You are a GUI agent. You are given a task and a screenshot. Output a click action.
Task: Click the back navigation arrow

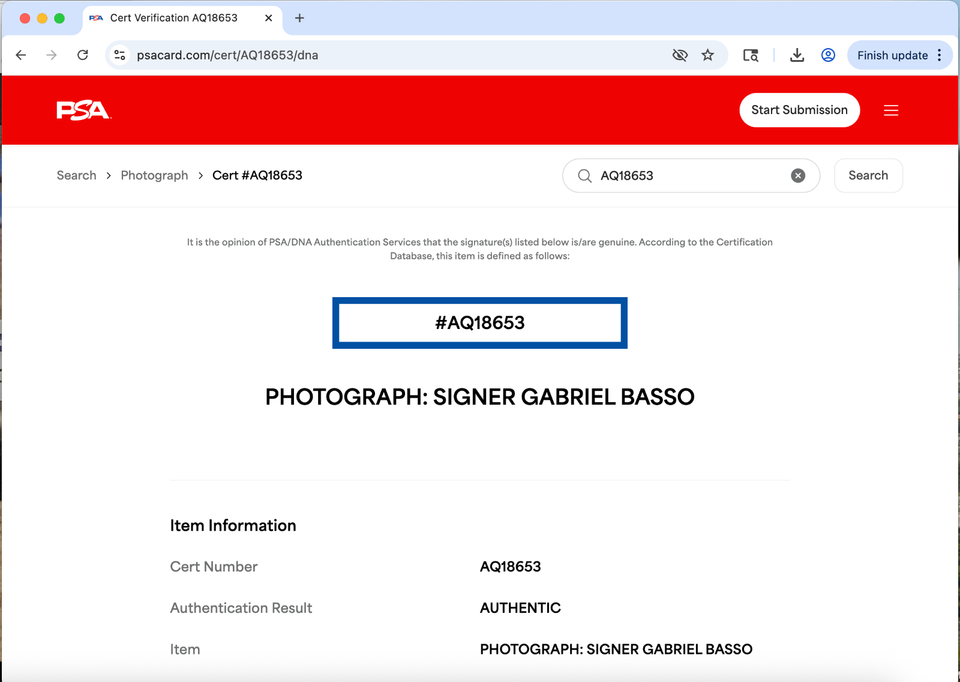[21, 55]
